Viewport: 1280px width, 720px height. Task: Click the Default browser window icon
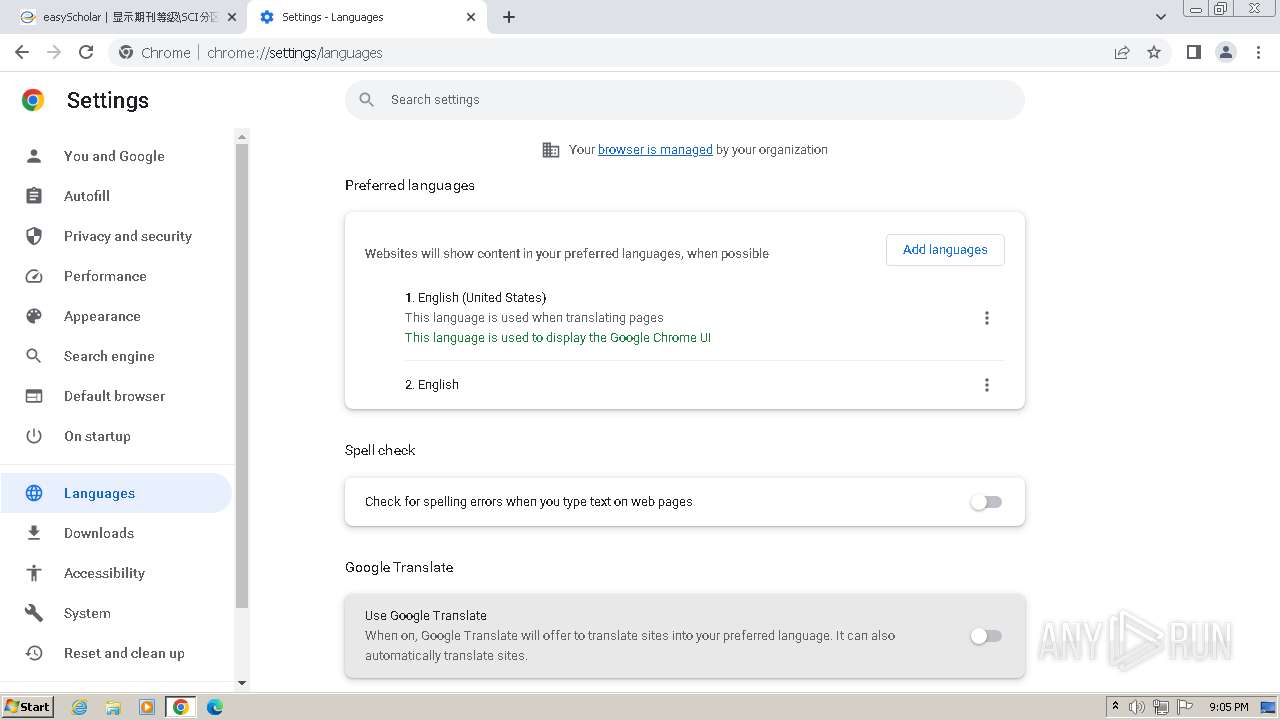[x=34, y=396]
